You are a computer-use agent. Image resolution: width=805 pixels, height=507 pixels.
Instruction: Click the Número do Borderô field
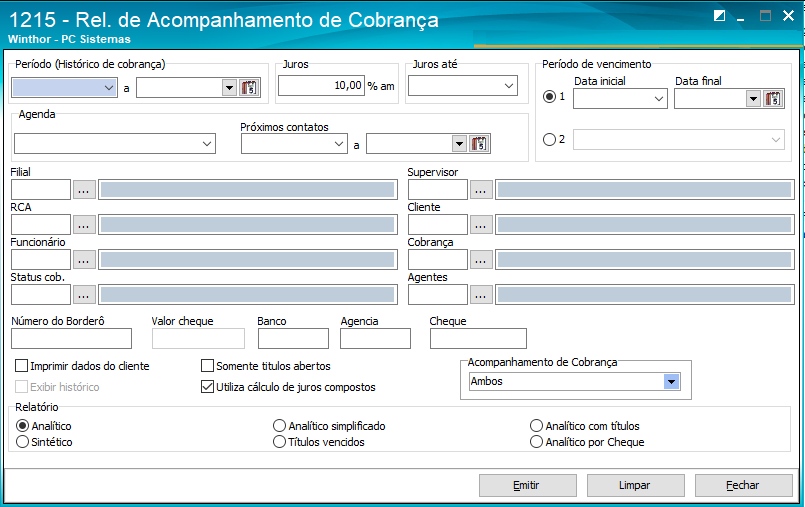pos(71,339)
